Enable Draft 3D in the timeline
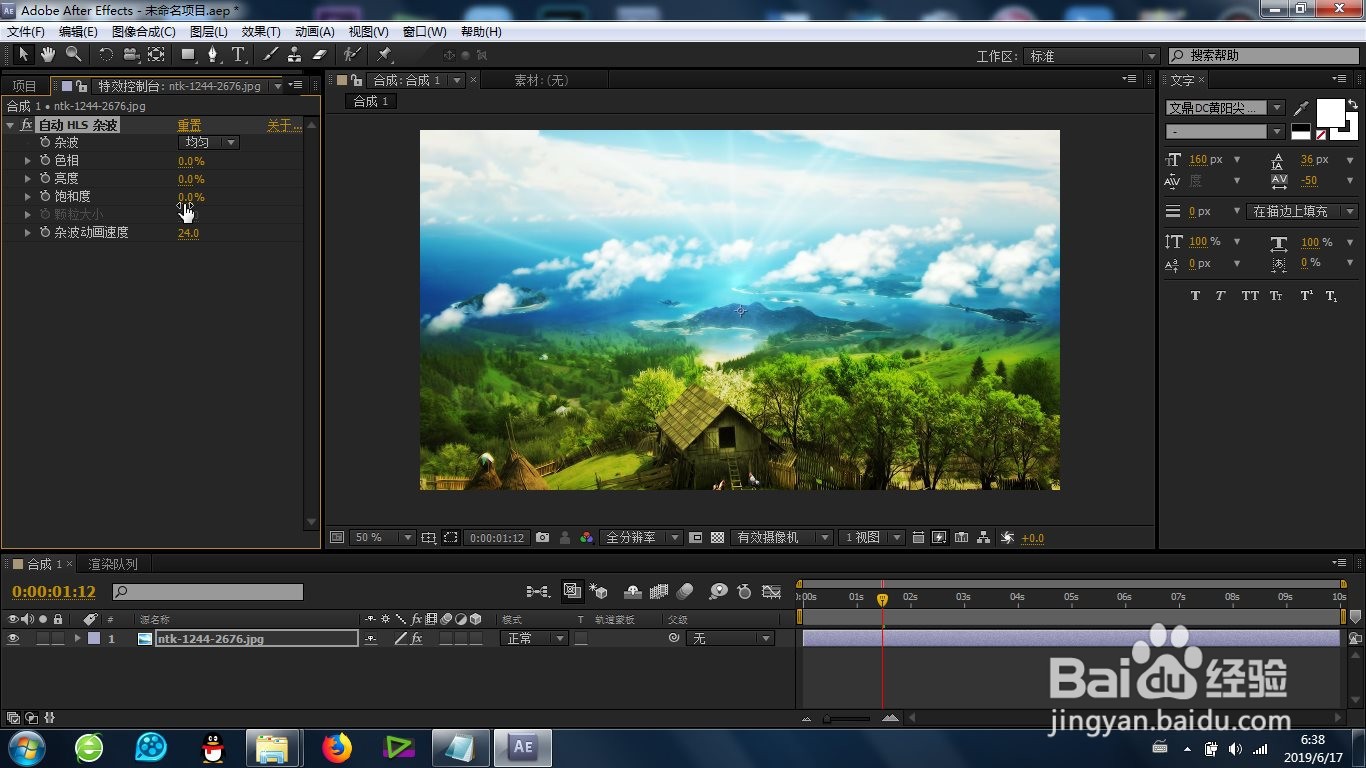 pyautogui.click(x=599, y=592)
